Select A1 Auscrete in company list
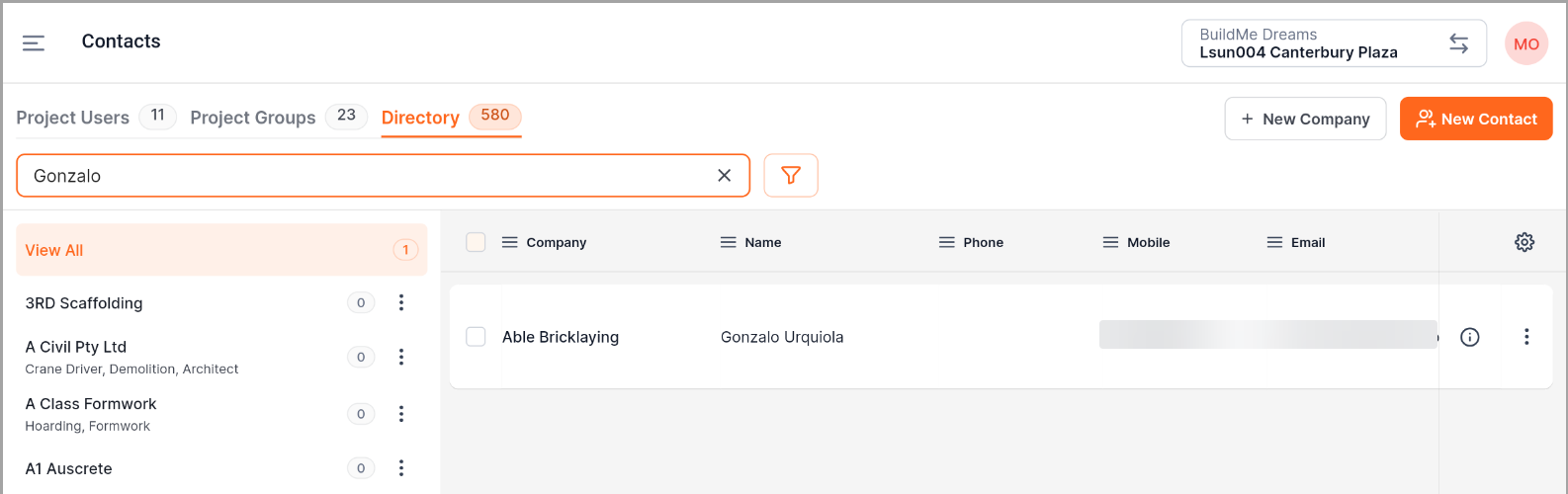The height and width of the screenshot is (494, 1568). [69, 469]
